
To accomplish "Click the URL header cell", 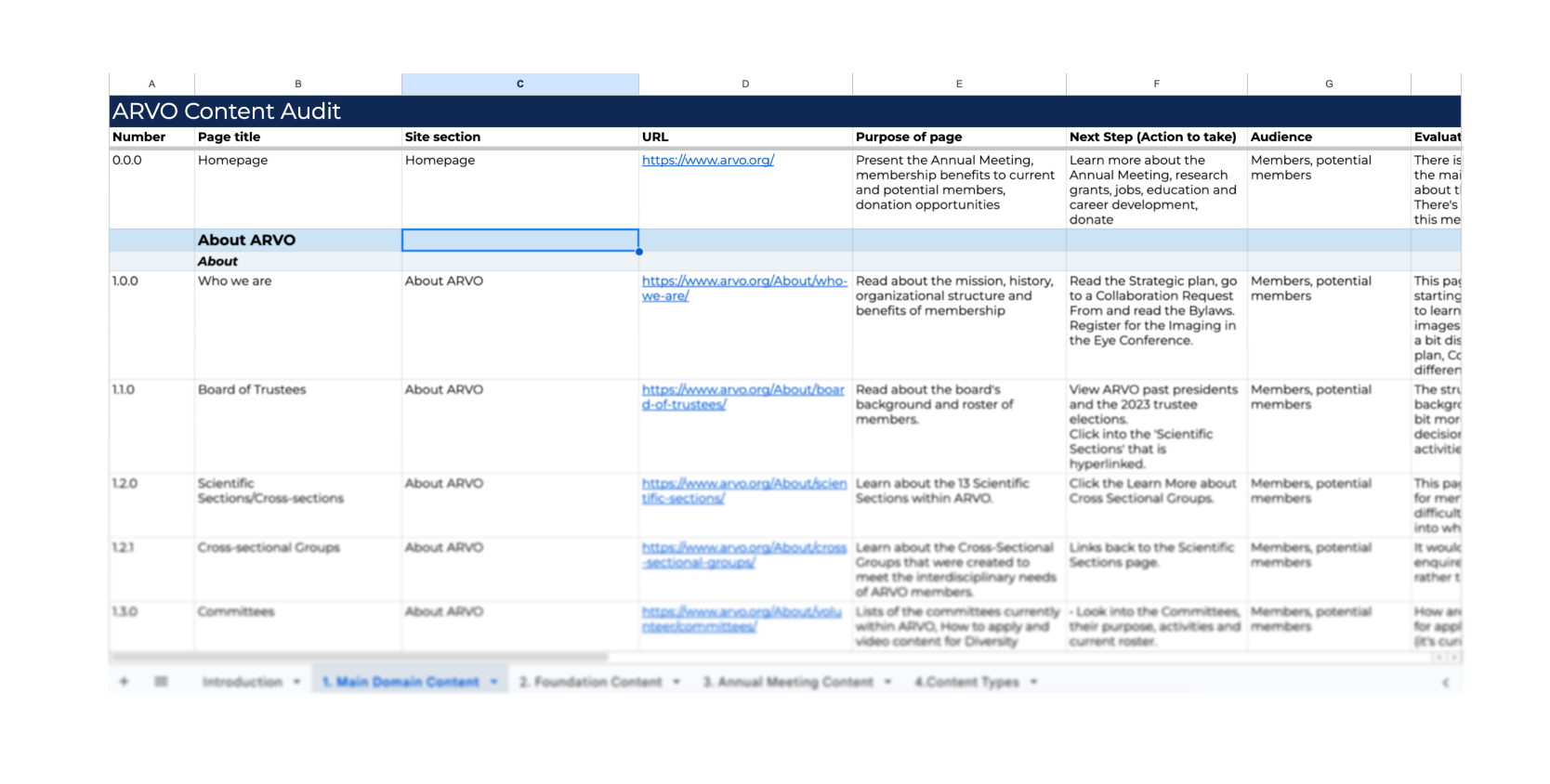I will point(745,137).
